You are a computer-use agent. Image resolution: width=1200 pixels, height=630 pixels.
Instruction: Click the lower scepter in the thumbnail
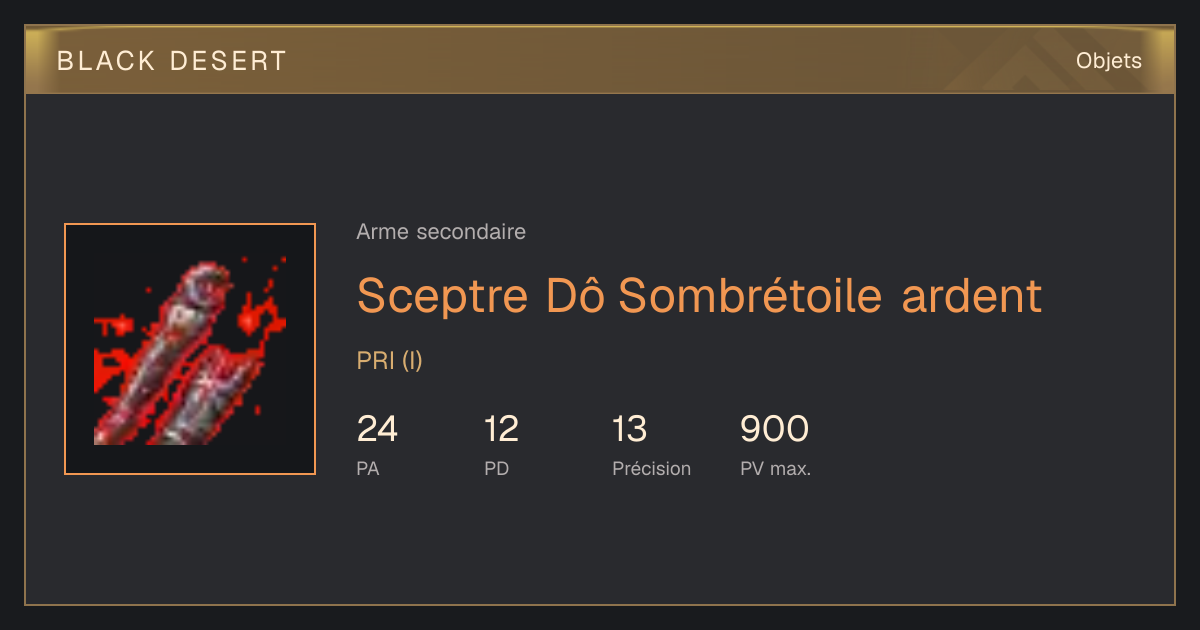click(x=205, y=395)
